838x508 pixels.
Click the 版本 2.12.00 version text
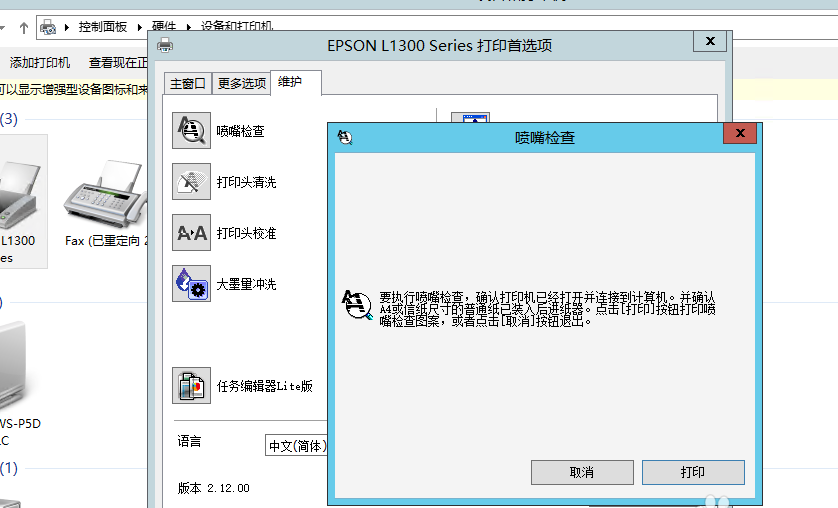click(213, 488)
